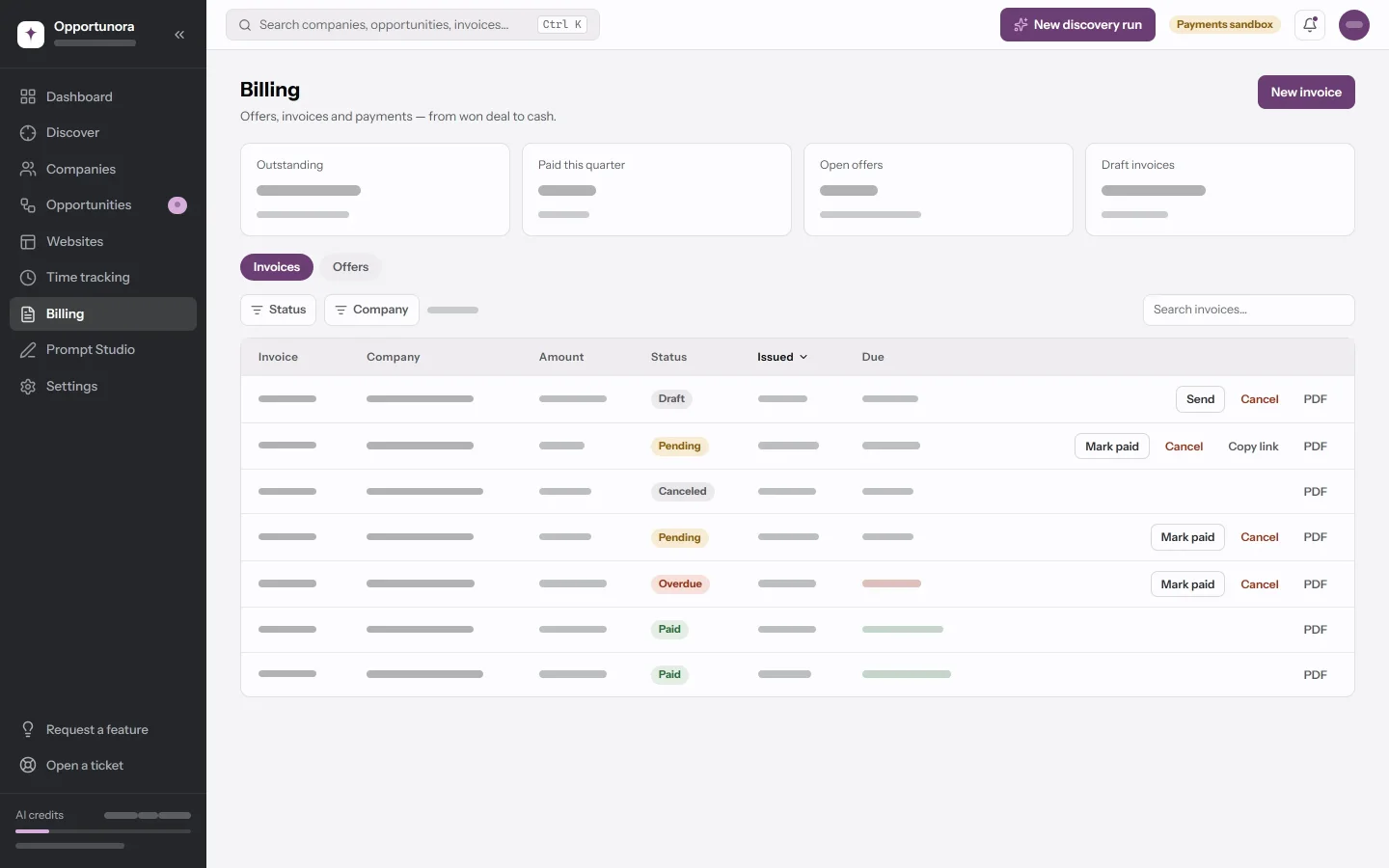Switch to the Invoices tab

pos(277,267)
